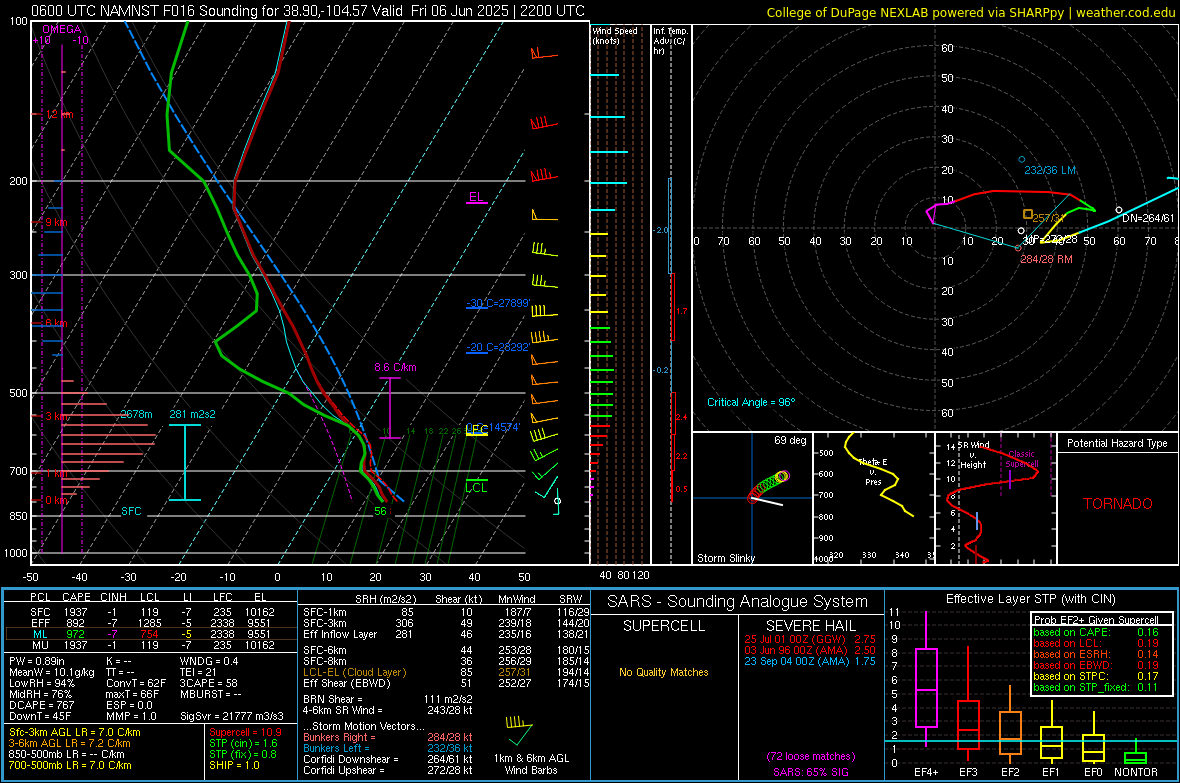Click the based on CAPE probability row

[x=1096, y=632]
